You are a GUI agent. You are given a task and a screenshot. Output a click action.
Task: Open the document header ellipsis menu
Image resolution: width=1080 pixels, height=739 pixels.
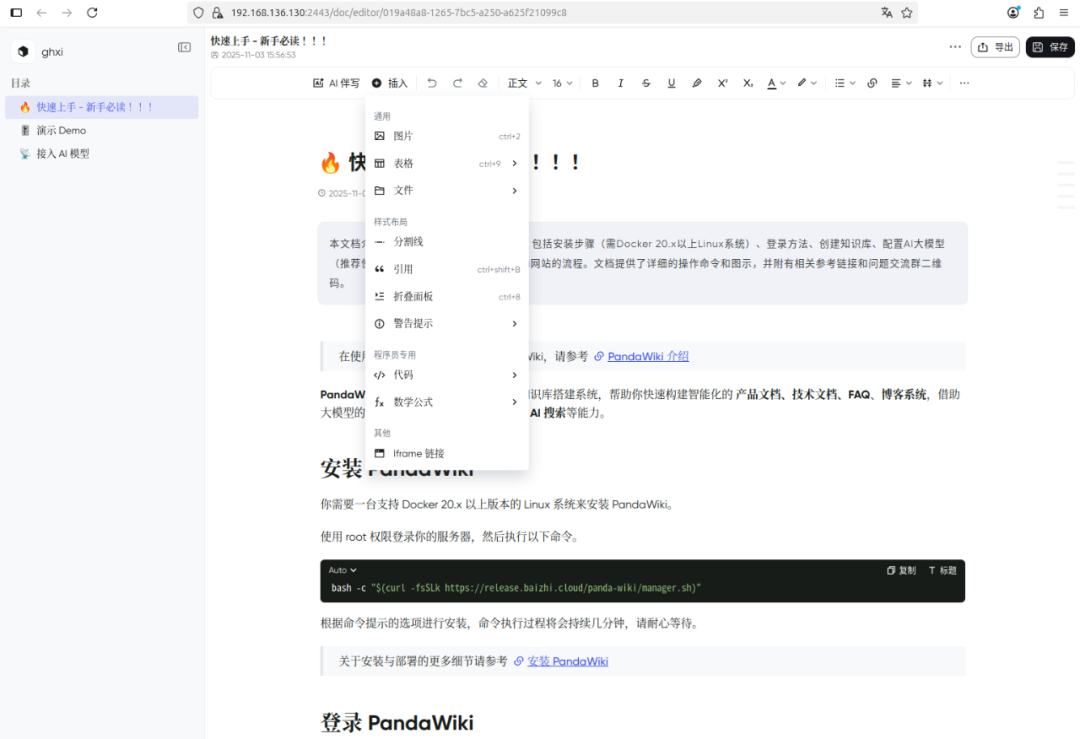pyautogui.click(x=955, y=47)
